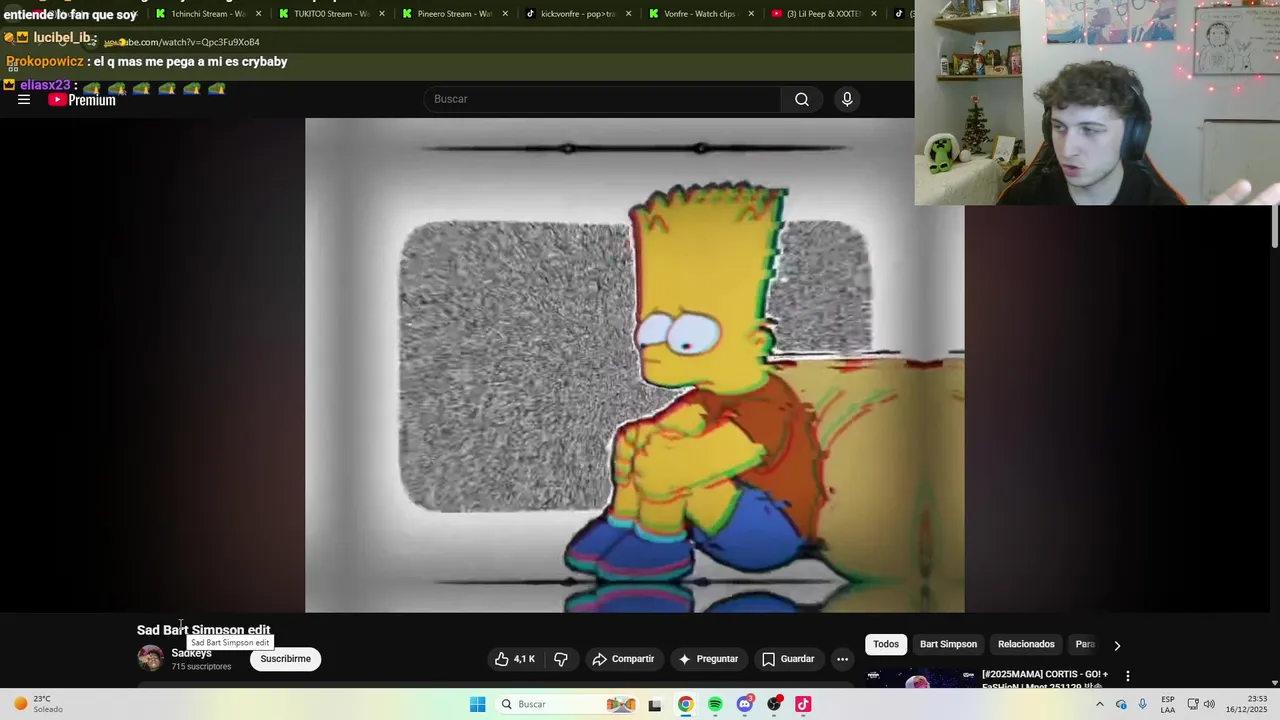The height and width of the screenshot is (720, 1280).
Task: Close the Vonfre Watch clips tab
Action: [751, 14]
